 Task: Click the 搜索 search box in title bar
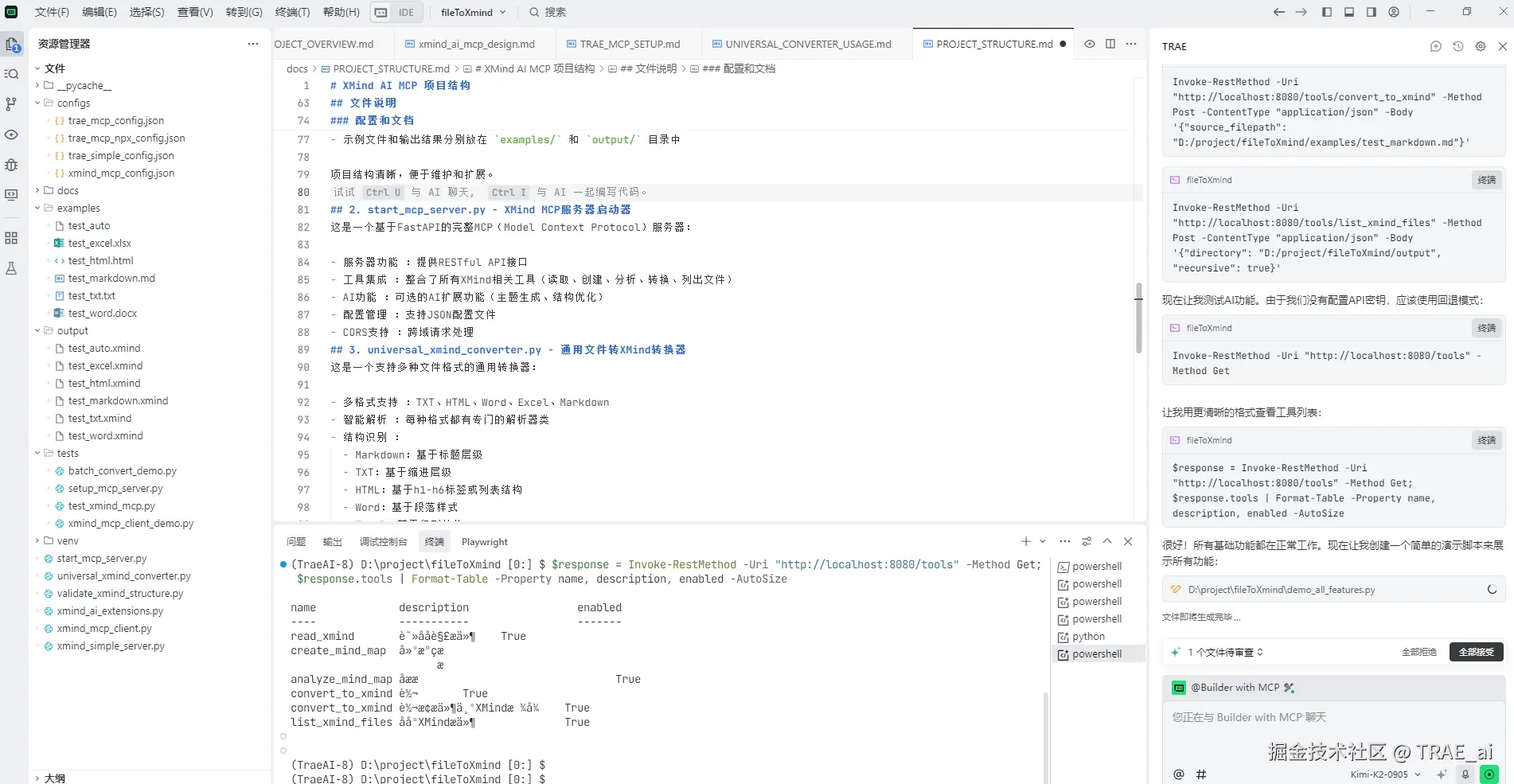click(x=548, y=12)
